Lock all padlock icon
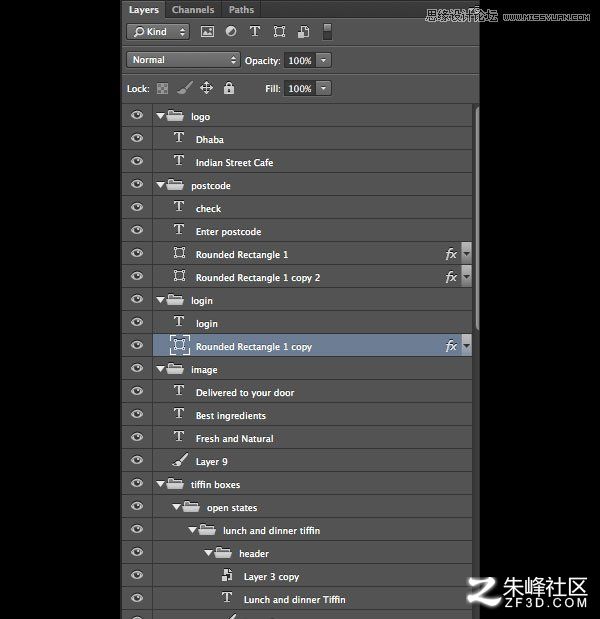 click(229, 88)
